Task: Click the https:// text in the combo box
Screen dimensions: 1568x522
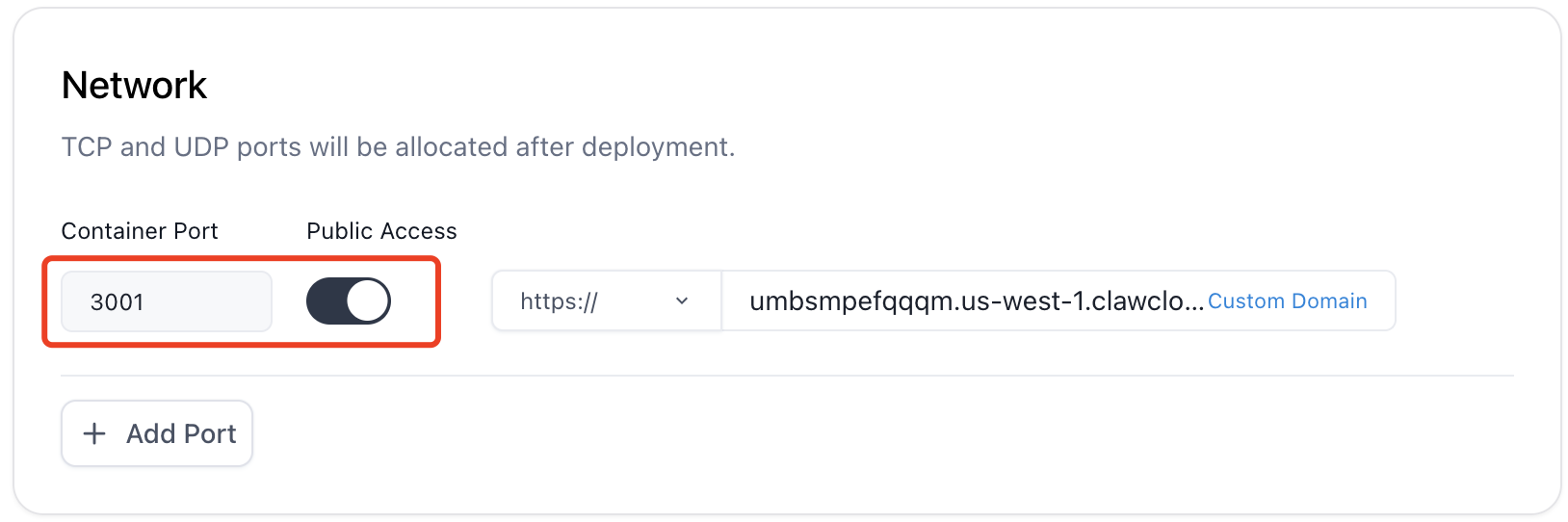Action: [x=559, y=301]
